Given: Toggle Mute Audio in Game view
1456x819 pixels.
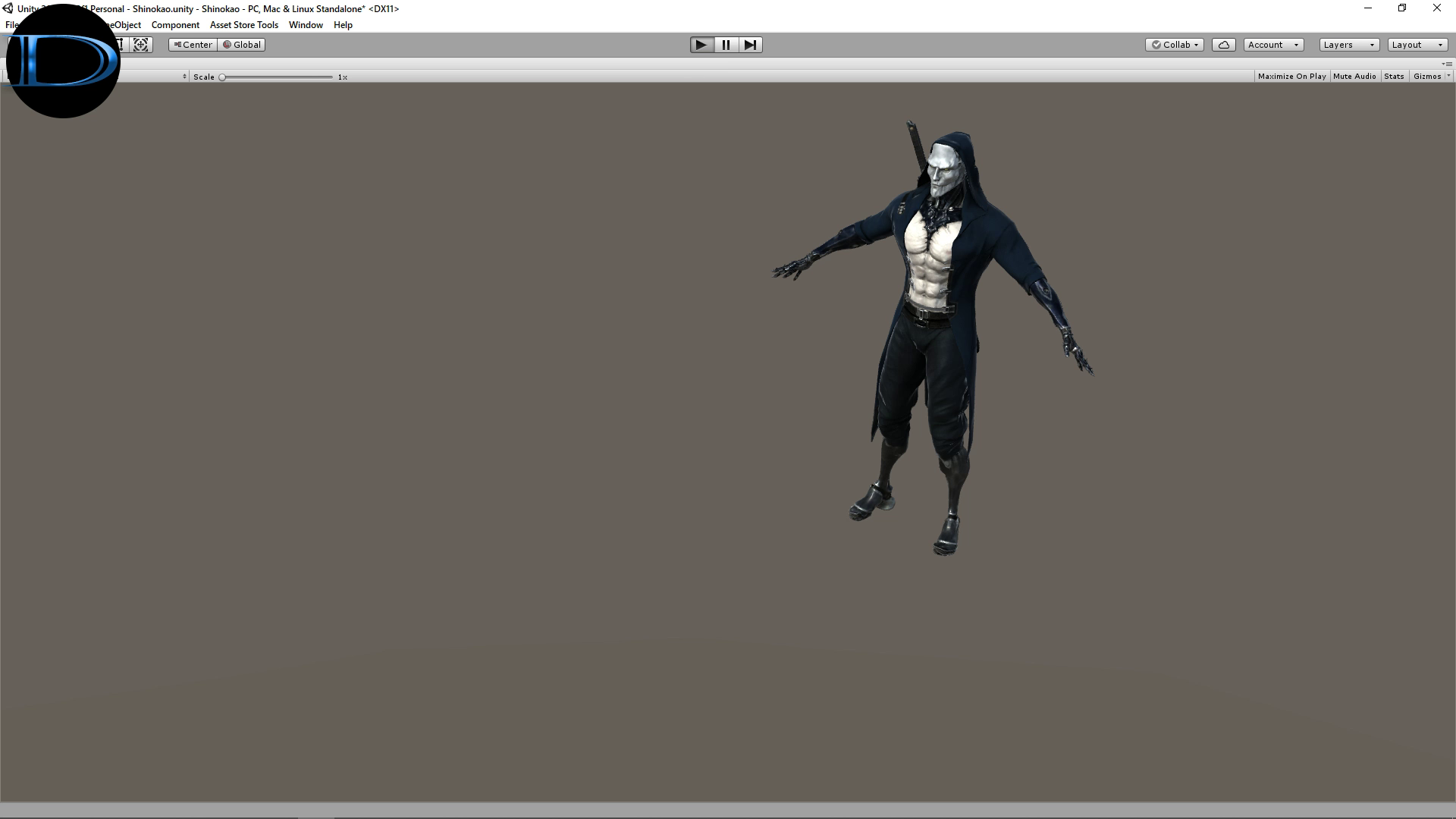Looking at the screenshot, I should (1354, 77).
